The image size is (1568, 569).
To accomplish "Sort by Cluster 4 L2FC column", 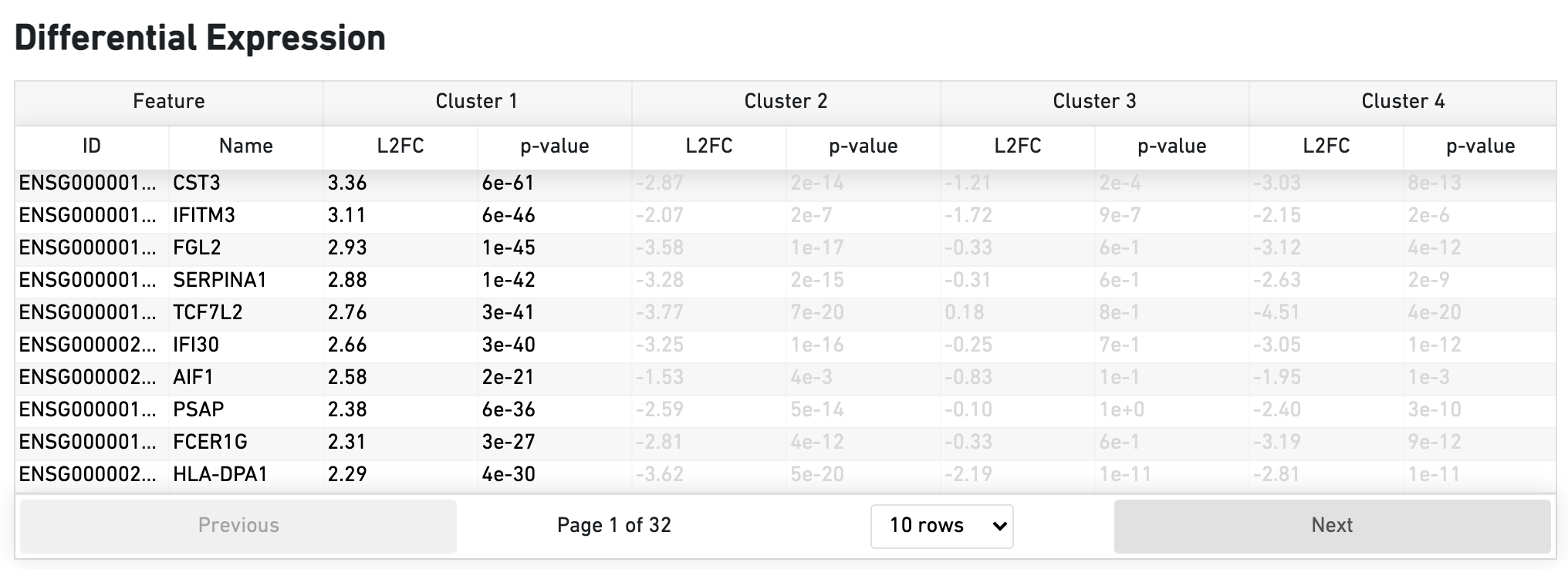I will [x=1326, y=146].
